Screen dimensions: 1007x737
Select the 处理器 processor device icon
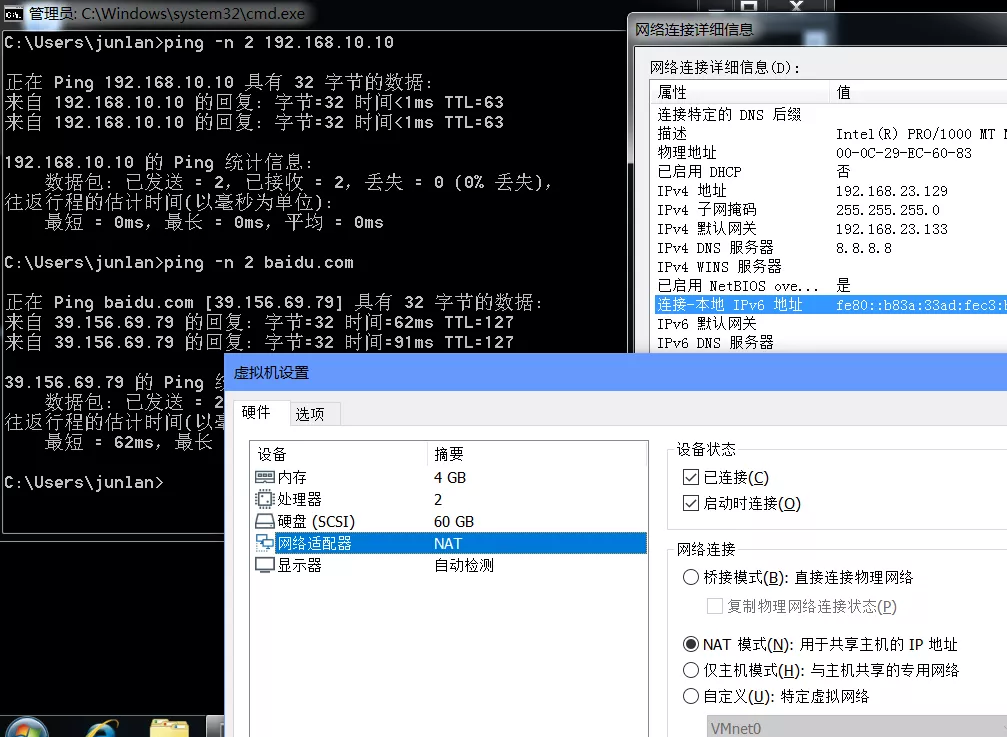265,500
